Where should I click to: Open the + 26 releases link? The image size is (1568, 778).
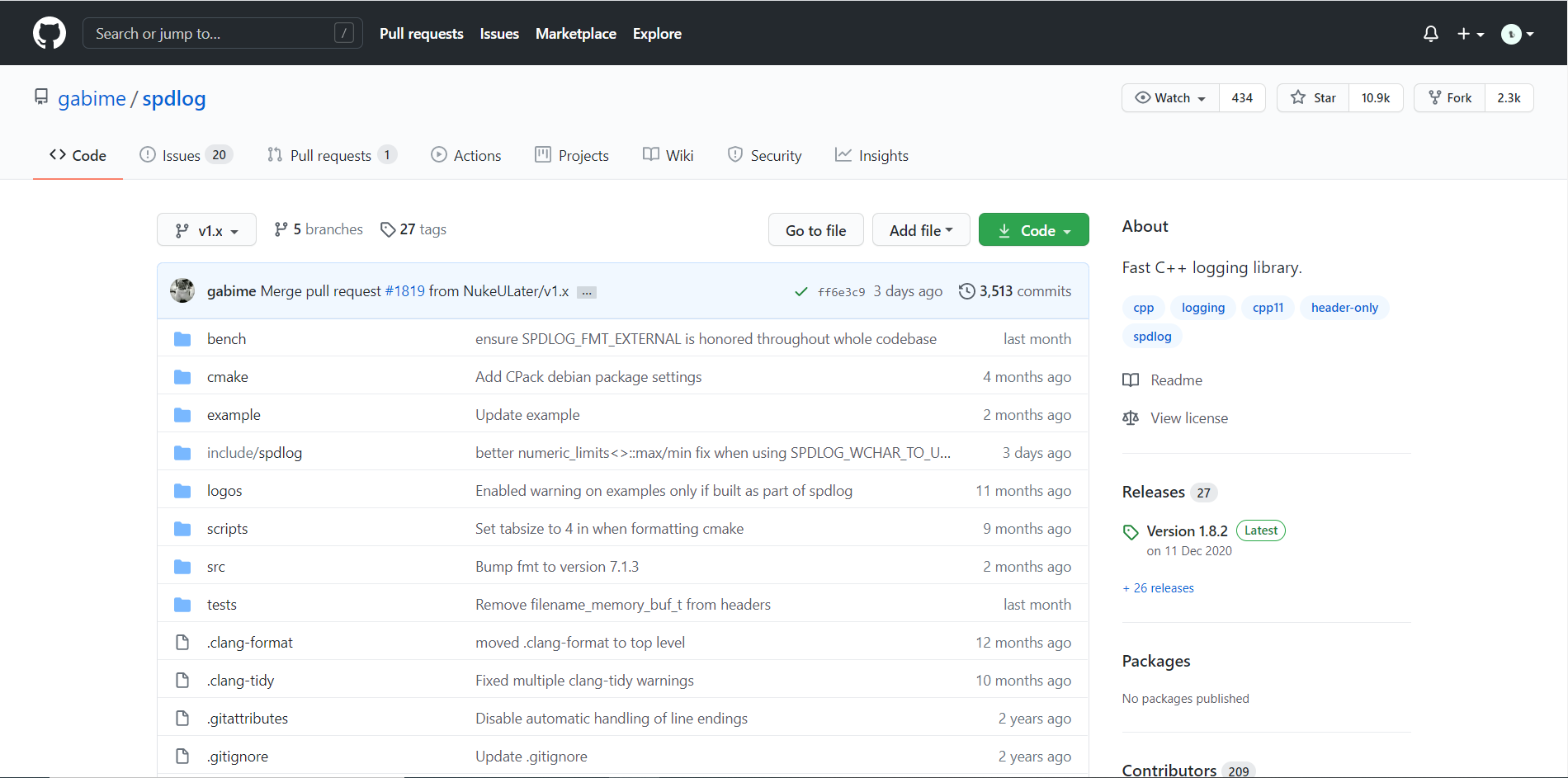coord(1158,588)
